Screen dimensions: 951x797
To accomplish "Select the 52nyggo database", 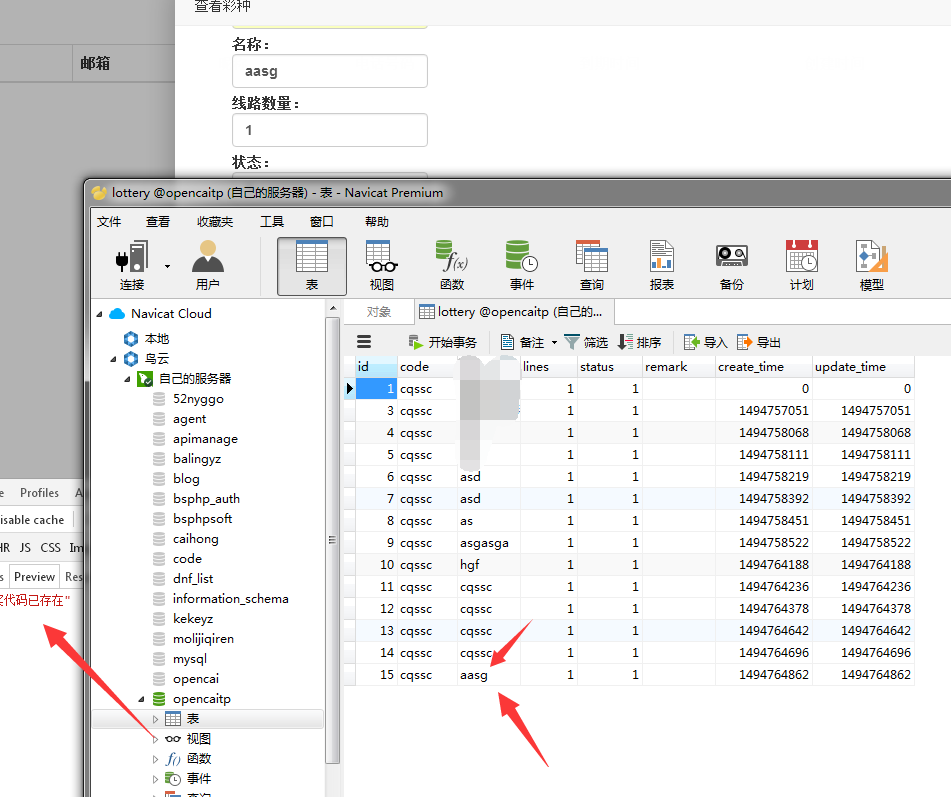I will point(198,398).
